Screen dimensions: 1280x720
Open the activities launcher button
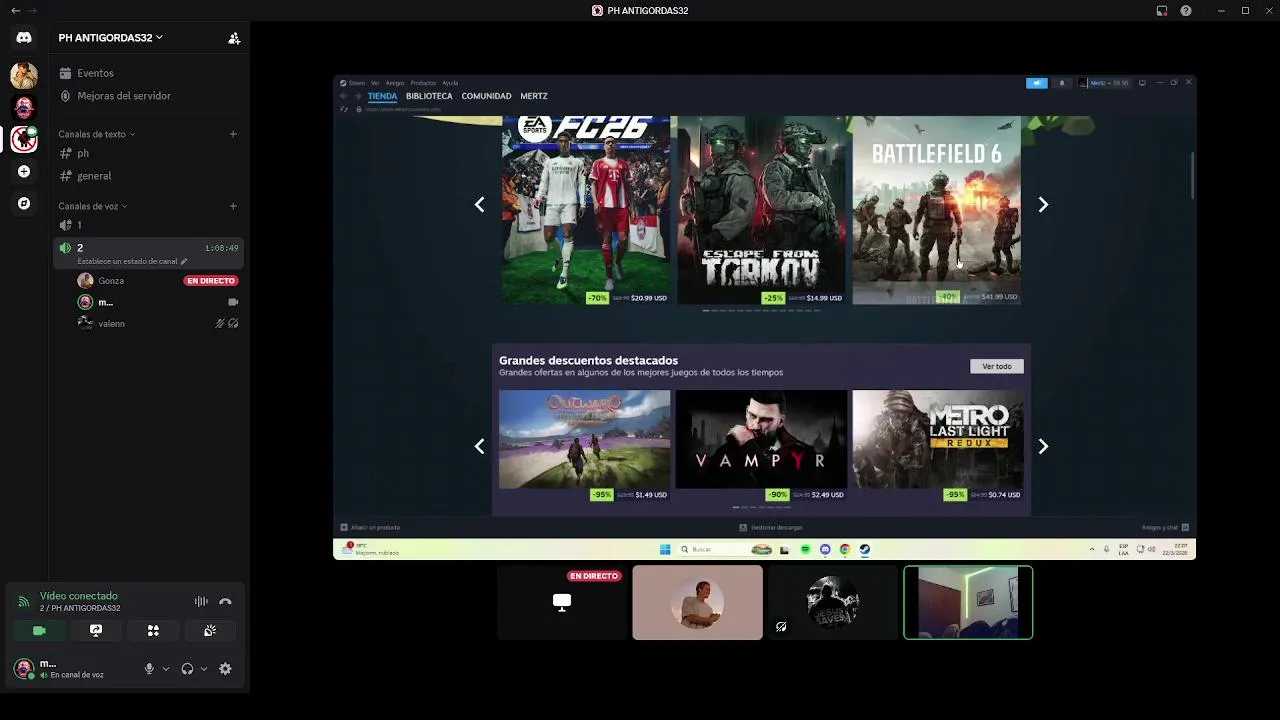pos(153,631)
